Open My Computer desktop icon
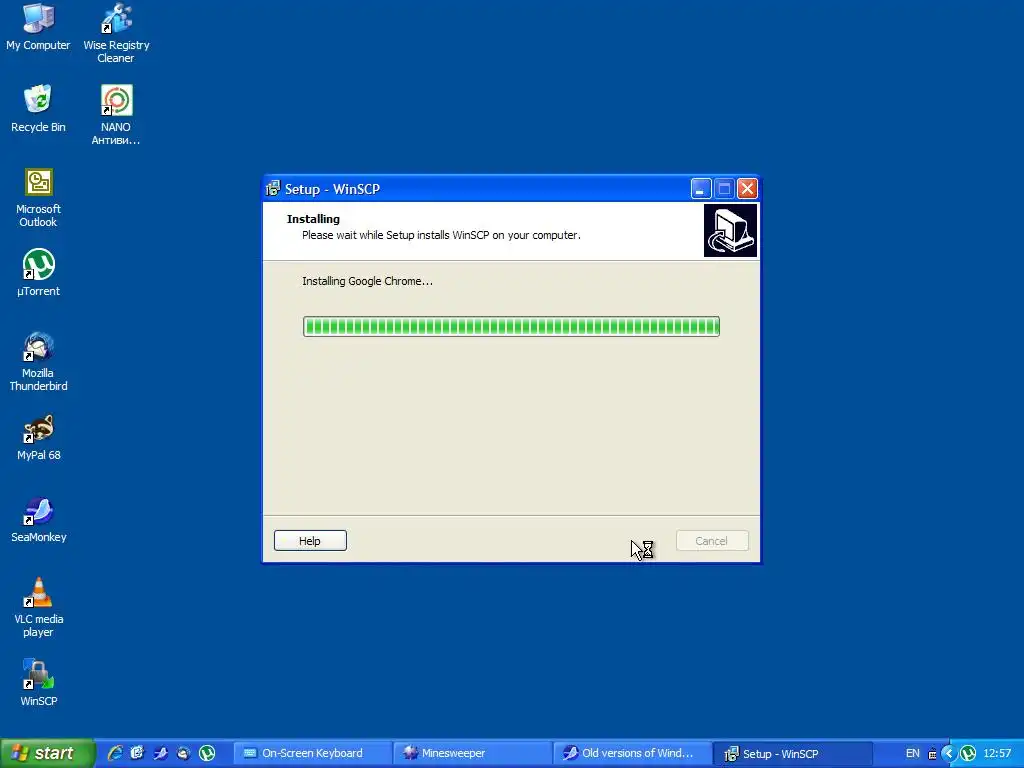Viewport: 1024px width, 768px height. (38, 27)
